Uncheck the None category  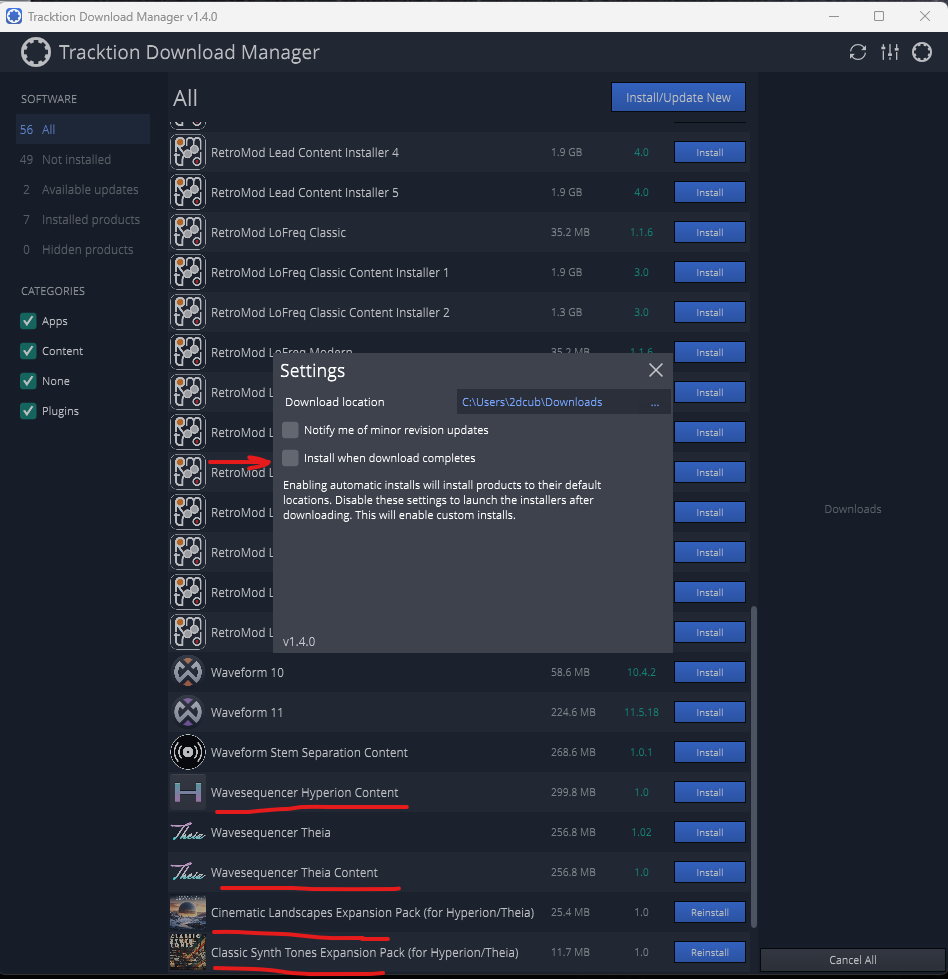coord(28,381)
